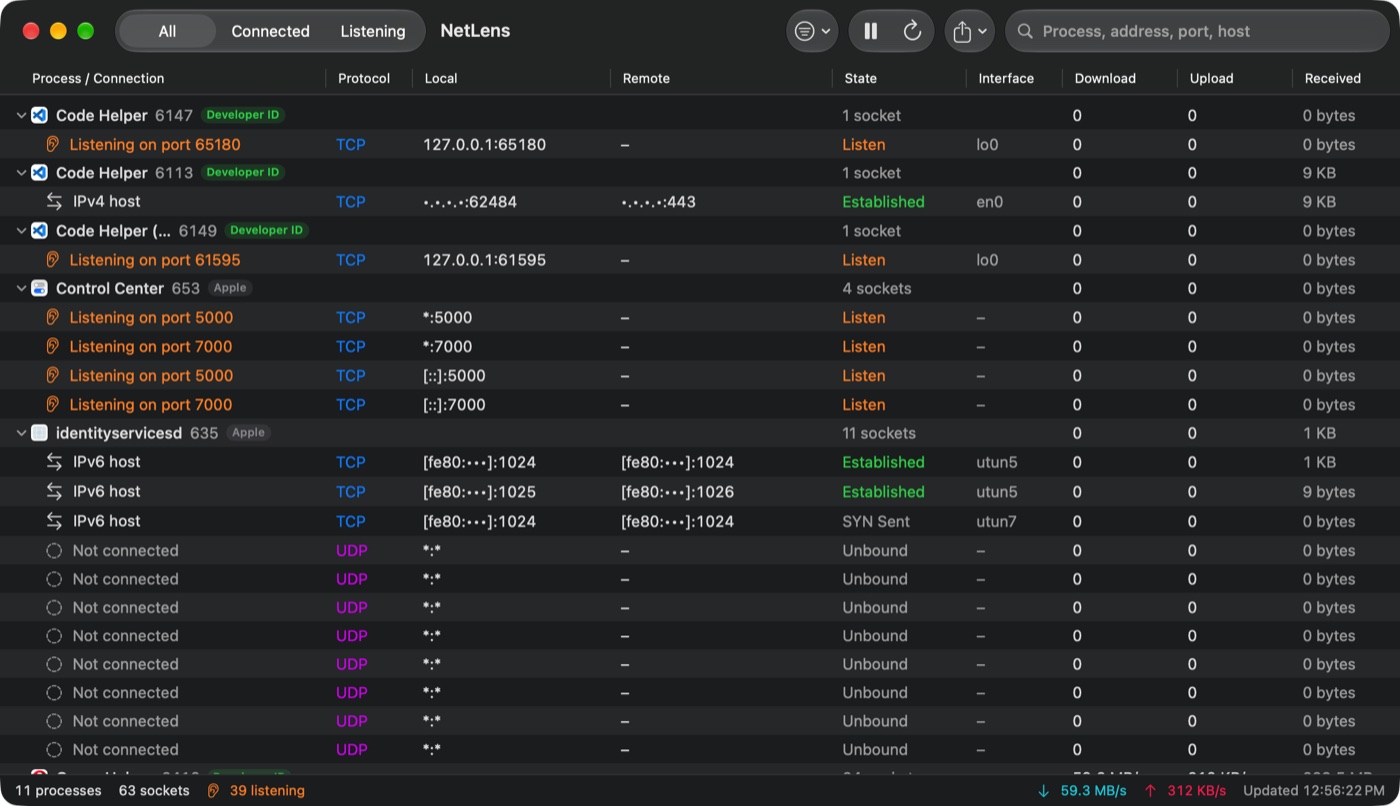Switch to the All filter tab
This screenshot has width=1400, height=806.
(x=167, y=31)
